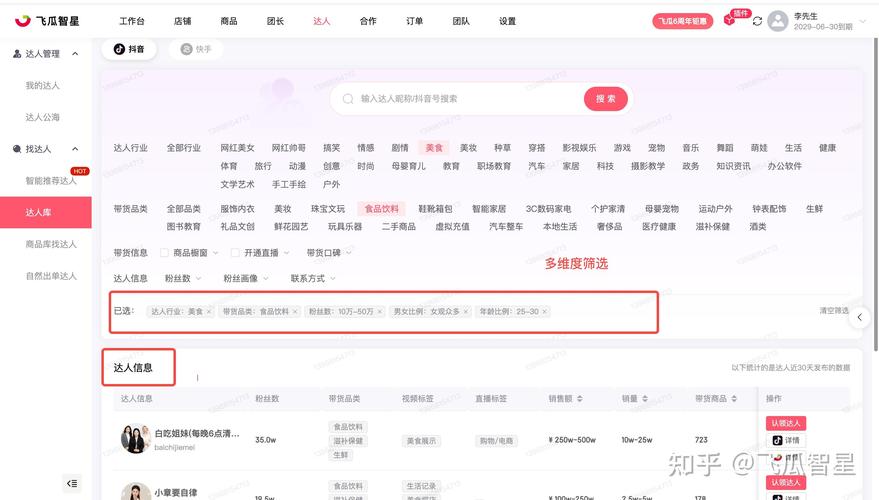Viewport: 879px width, 500px height.
Task: Remove the 达人行业:美食 filter tag
Action: (x=209, y=312)
